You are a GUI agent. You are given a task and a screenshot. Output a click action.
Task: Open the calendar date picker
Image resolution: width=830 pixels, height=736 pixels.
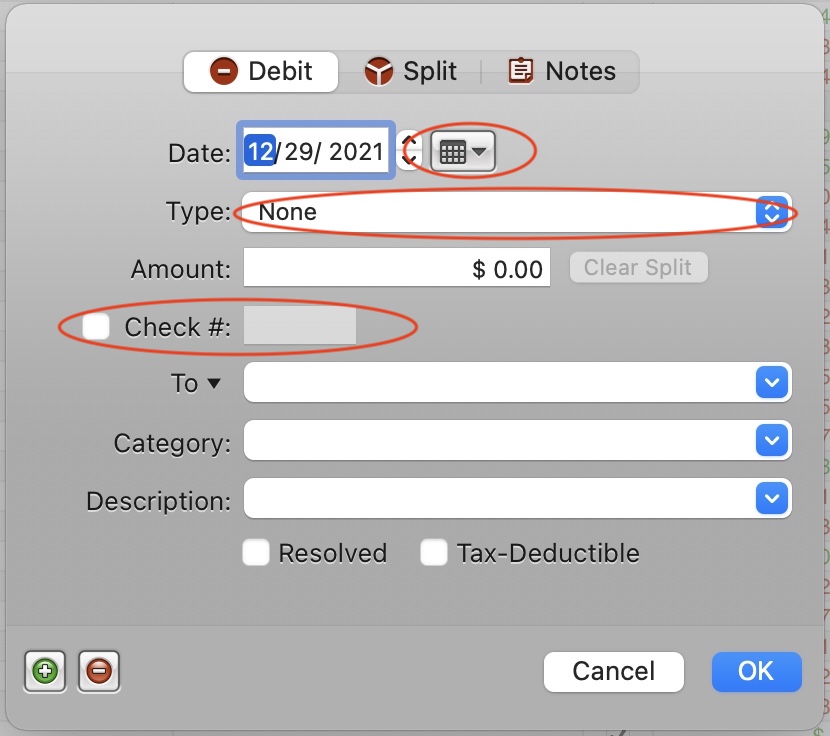(x=463, y=151)
